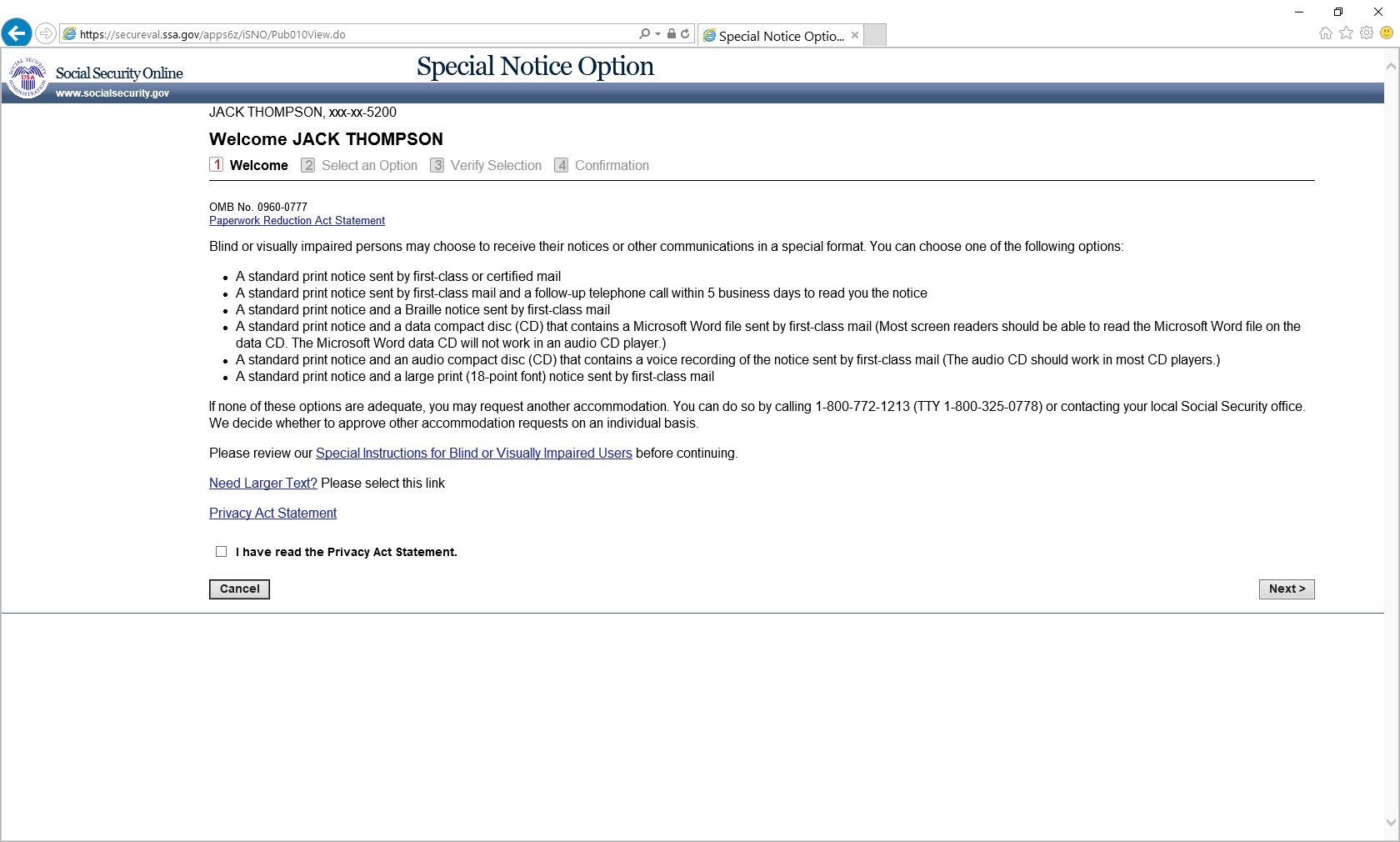Click the security lock icon in address bar

[x=672, y=34]
